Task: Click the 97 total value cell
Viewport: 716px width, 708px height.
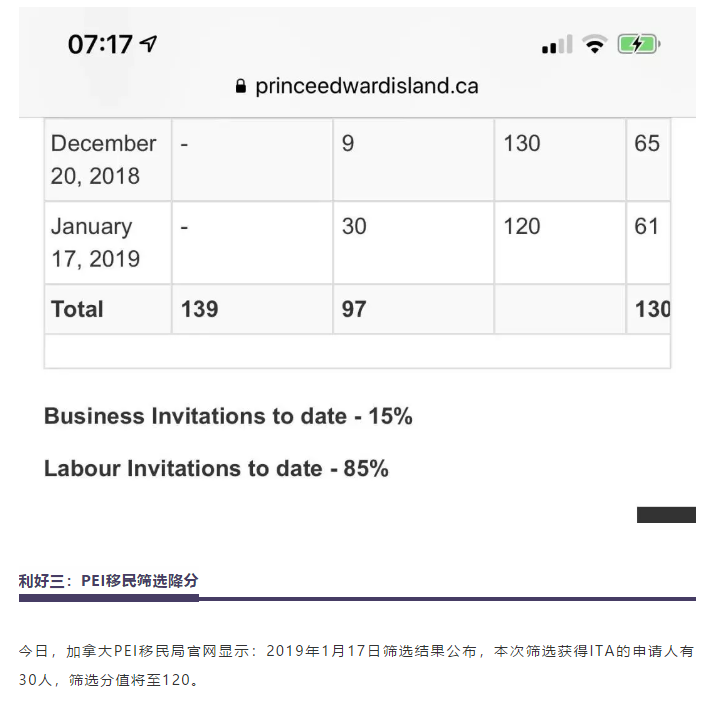Action: pyautogui.click(x=354, y=309)
